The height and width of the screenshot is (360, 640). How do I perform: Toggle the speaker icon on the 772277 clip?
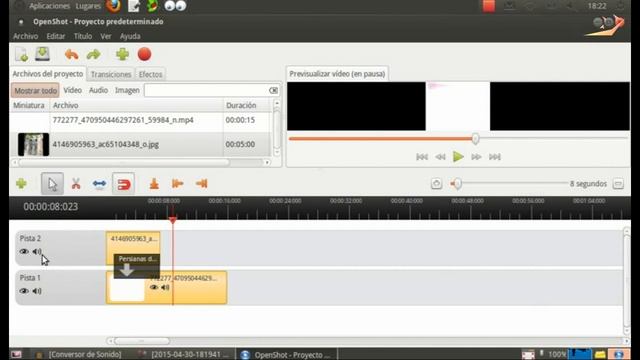point(165,287)
